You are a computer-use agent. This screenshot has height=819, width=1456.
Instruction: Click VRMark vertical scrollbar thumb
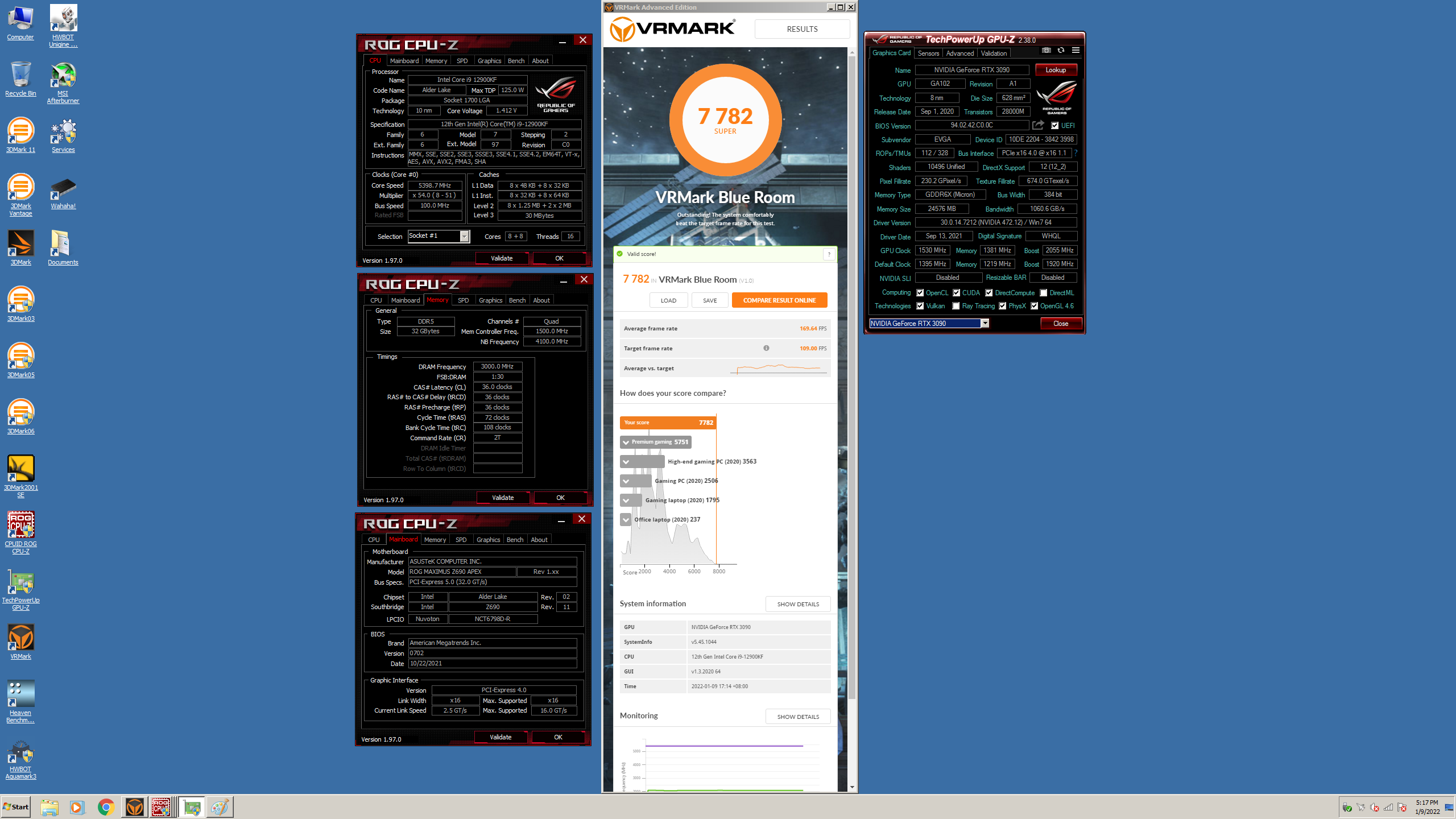click(x=852, y=378)
